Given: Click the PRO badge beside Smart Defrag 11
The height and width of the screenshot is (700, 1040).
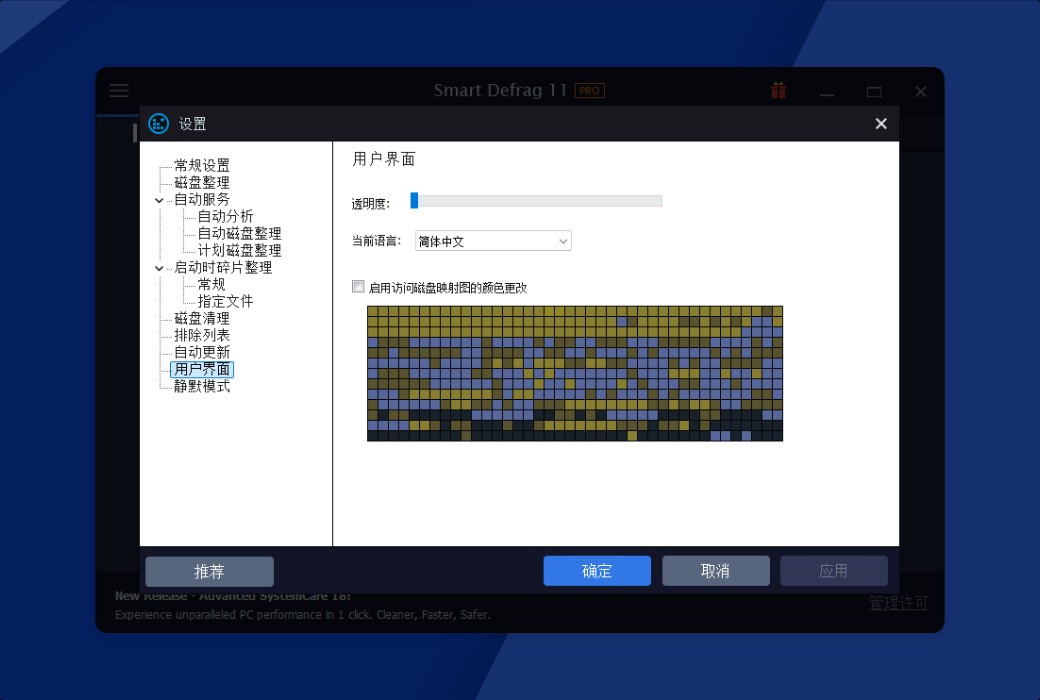Looking at the screenshot, I should click(589, 90).
